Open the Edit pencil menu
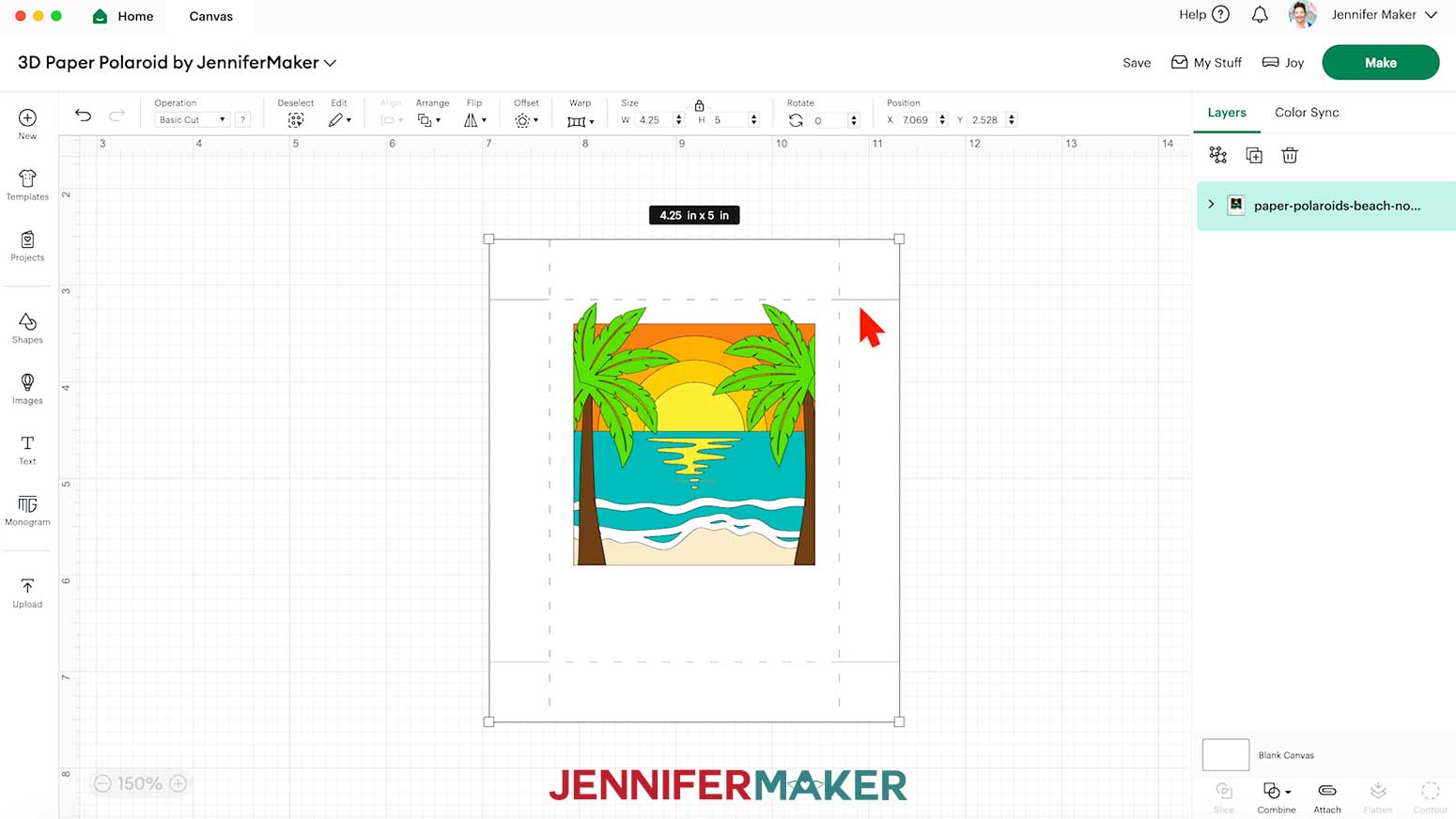This screenshot has width=1456, height=819. click(339, 120)
